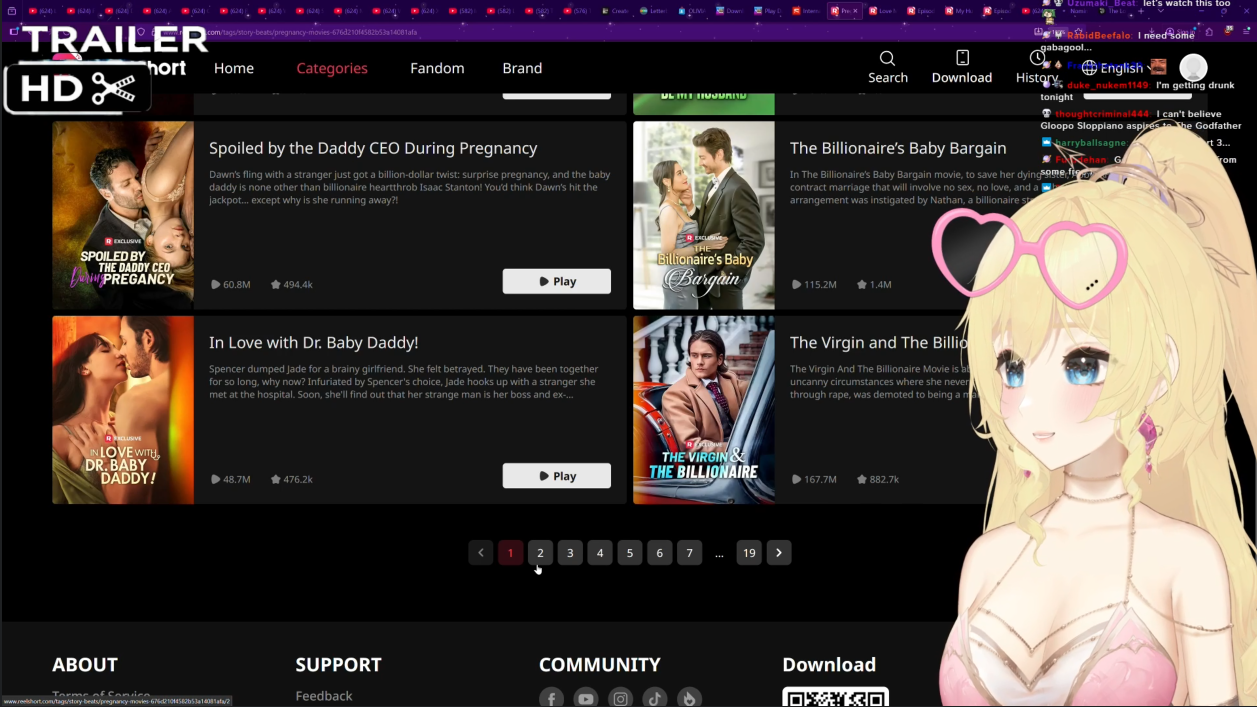Image resolution: width=1257 pixels, height=707 pixels.
Task: Open In Love with Dr. Baby Daddy poster
Action: pos(123,410)
